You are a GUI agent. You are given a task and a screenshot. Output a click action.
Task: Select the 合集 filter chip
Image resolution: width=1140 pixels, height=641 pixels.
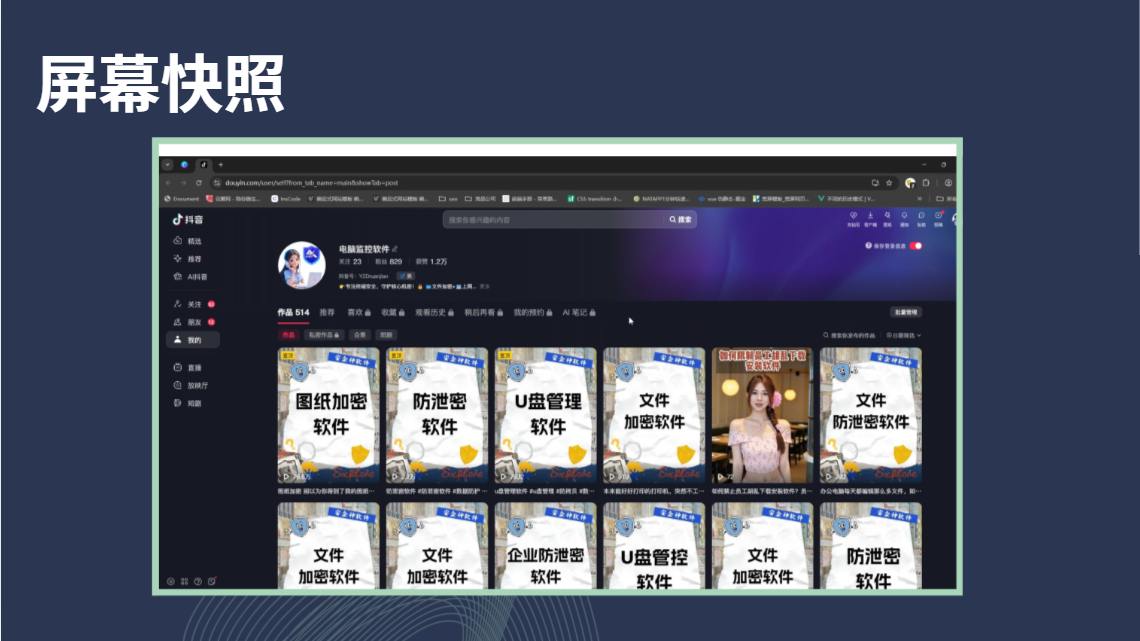(x=359, y=335)
